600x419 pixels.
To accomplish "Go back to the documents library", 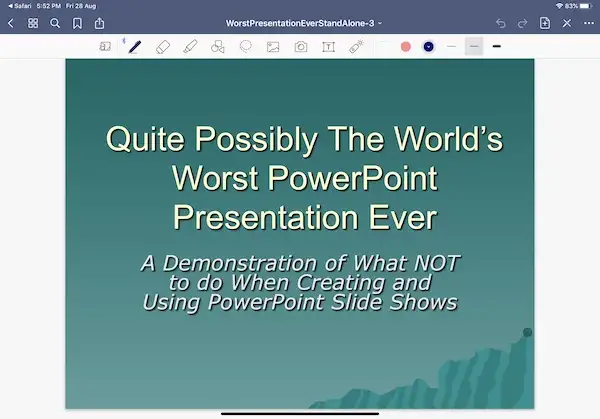I will pos(10,22).
